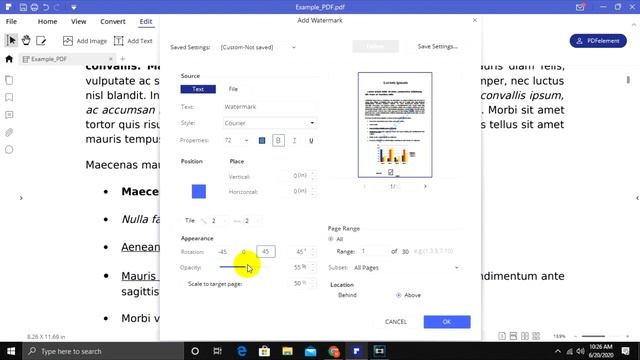Click the print icon in title bar

pyautogui.click(x=34, y=7)
